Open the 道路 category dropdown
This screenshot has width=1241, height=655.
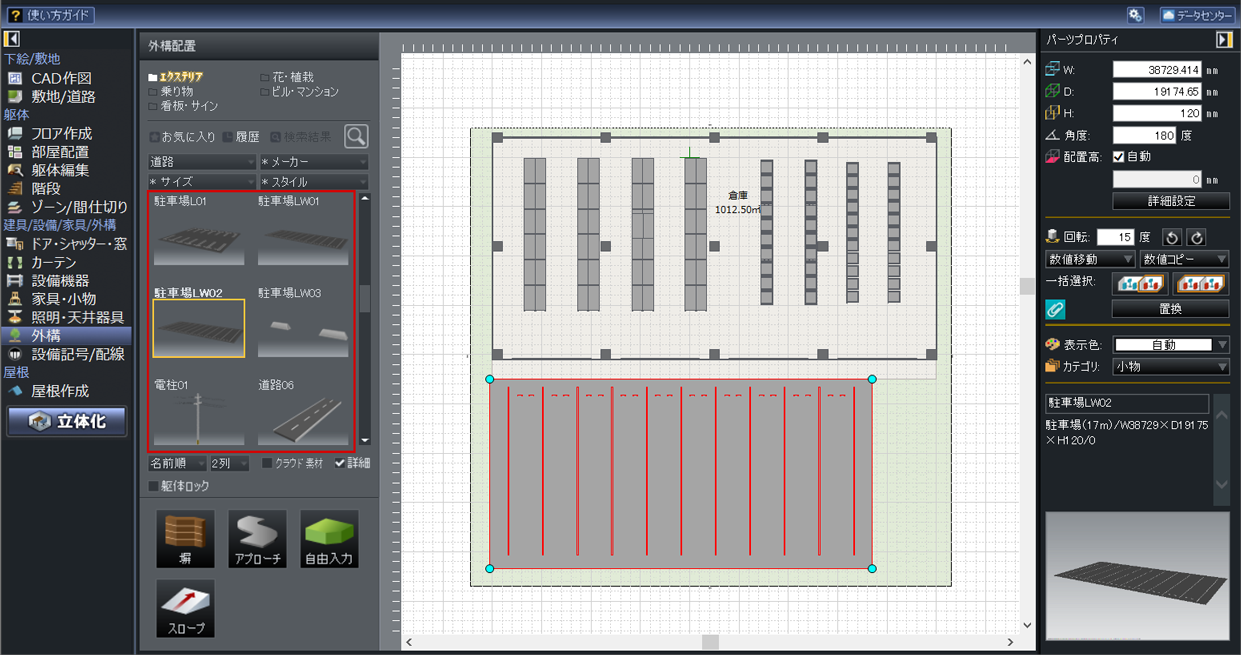coord(202,162)
